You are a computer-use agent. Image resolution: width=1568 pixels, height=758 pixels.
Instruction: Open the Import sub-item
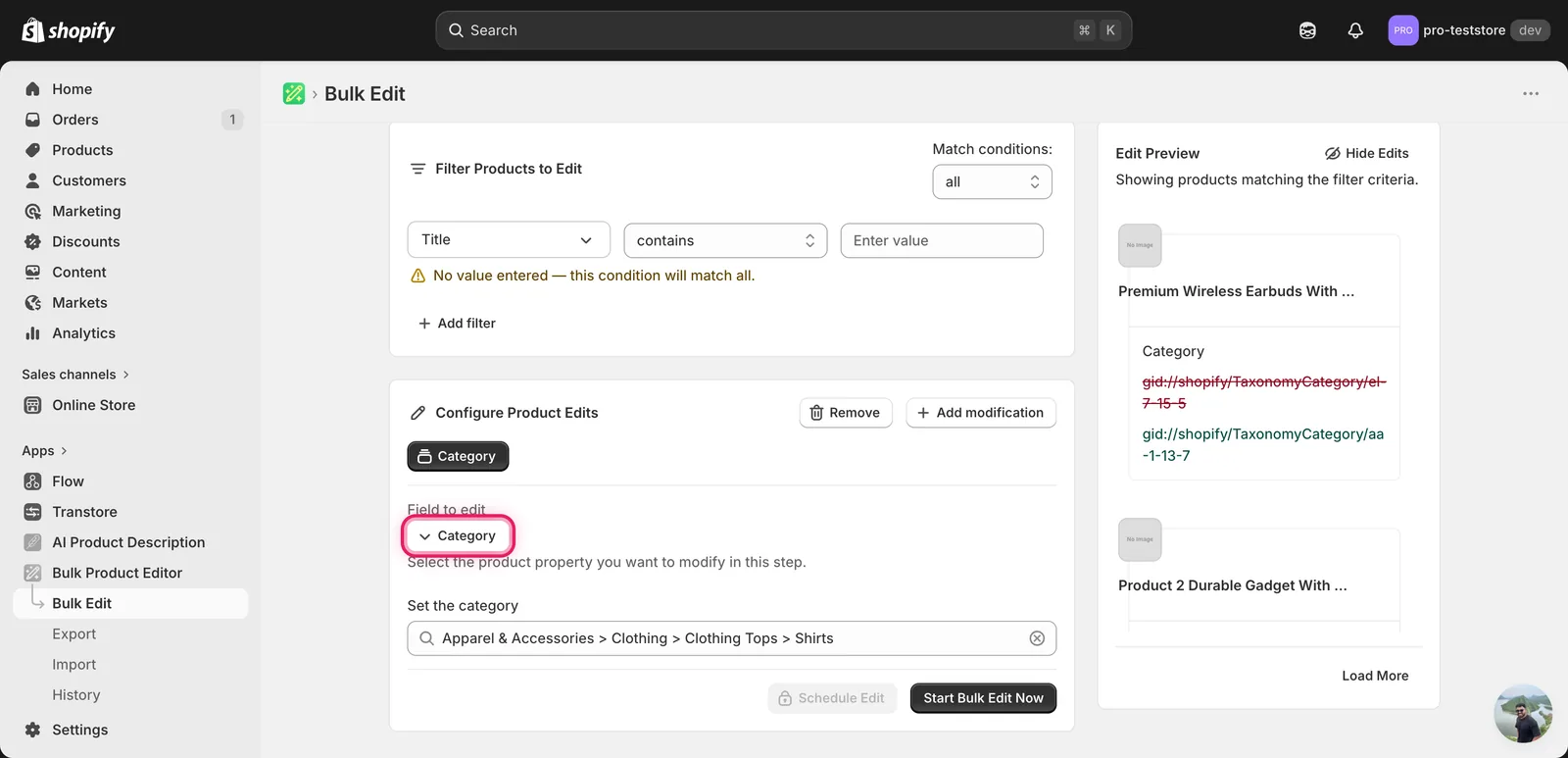click(73, 664)
